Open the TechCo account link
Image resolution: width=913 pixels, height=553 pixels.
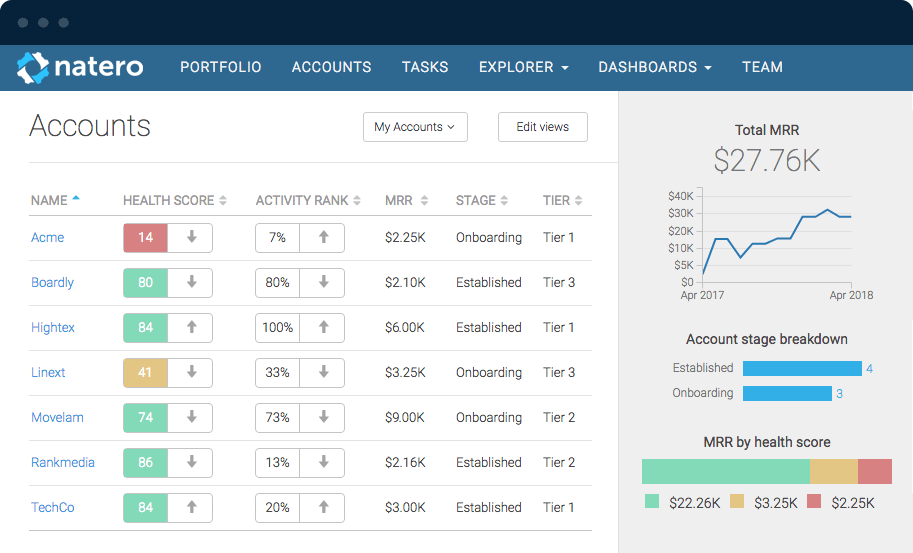(x=53, y=508)
